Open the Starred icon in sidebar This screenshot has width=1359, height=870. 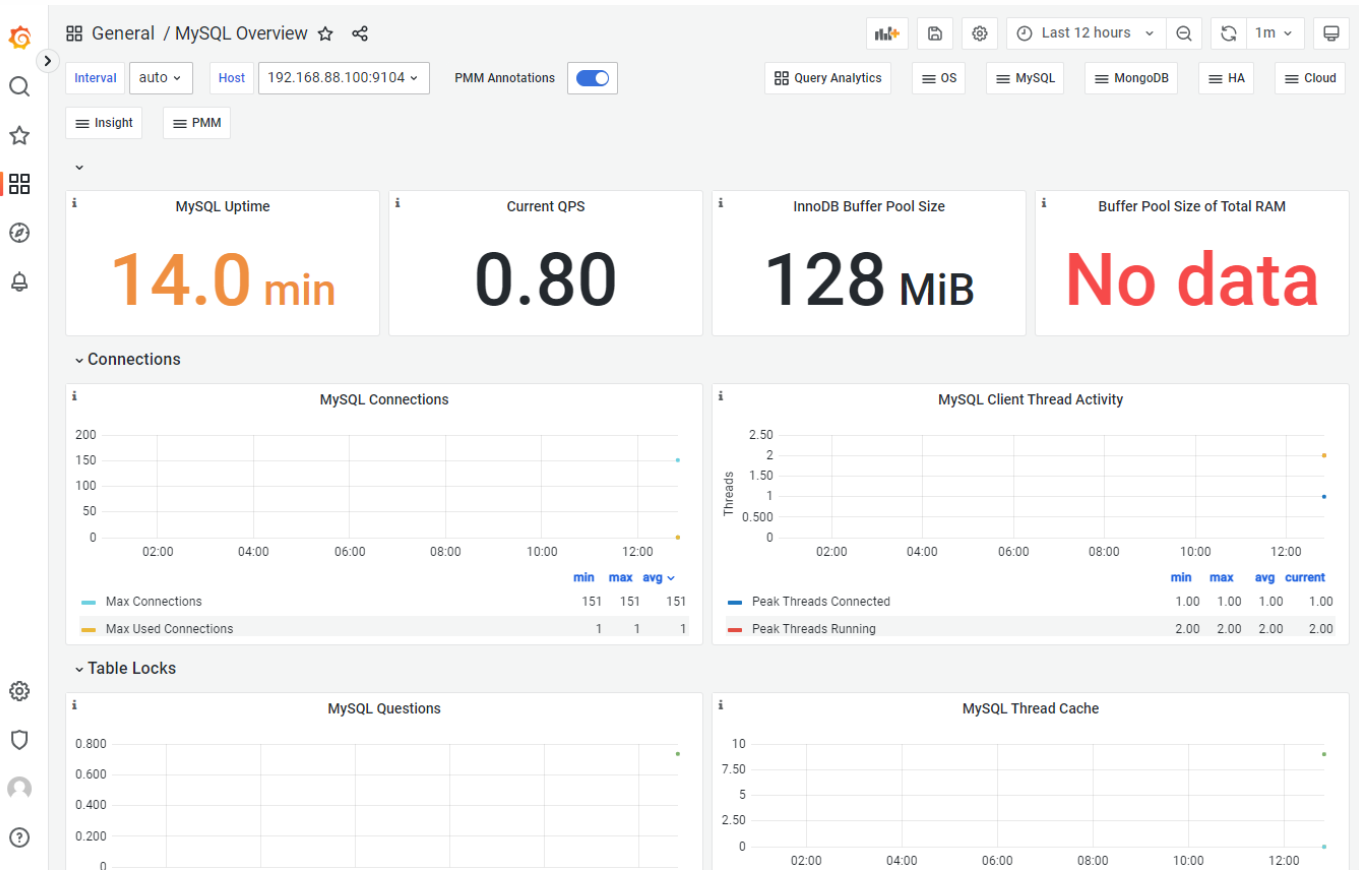click(19, 135)
